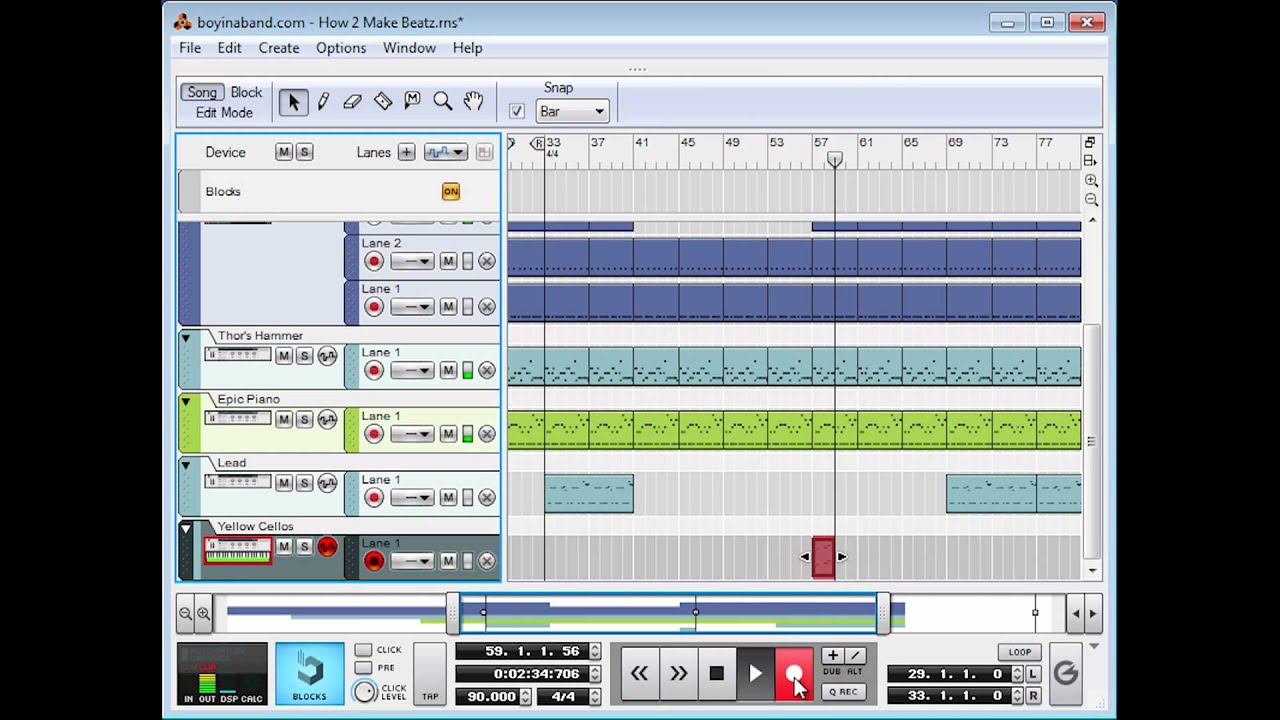Open Lane 2 type dropdown
Image resolution: width=1280 pixels, height=720 pixels.
[411, 261]
